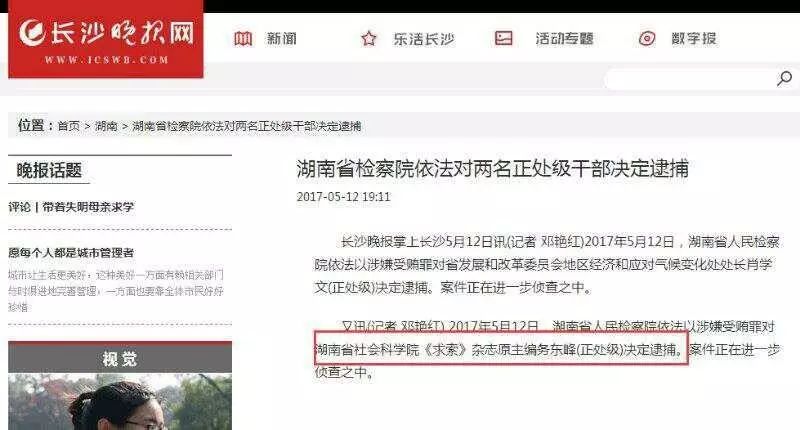Viewport: 800px width, 430px height.
Task: Click the 晚报话题 section heading
Action: [x=49, y=170]
